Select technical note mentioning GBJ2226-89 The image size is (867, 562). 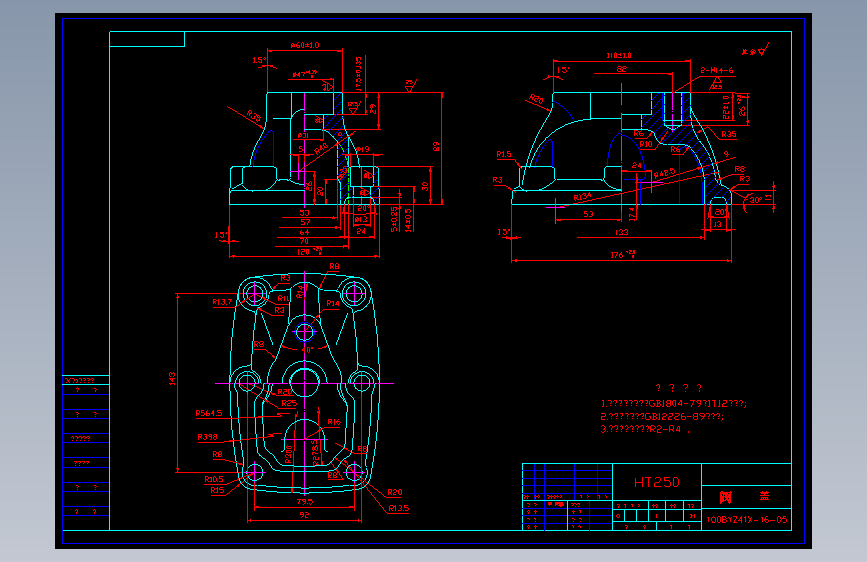tap(662, 417)
